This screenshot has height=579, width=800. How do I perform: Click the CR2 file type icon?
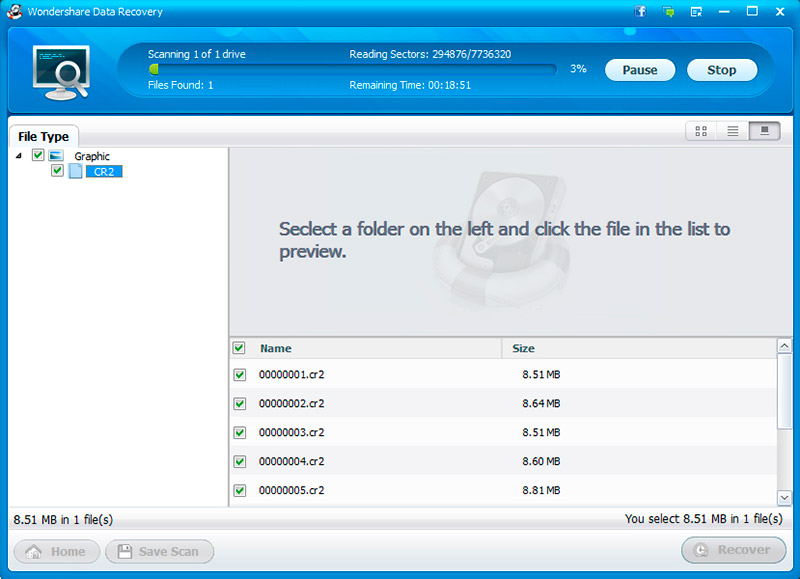(75, 172)
